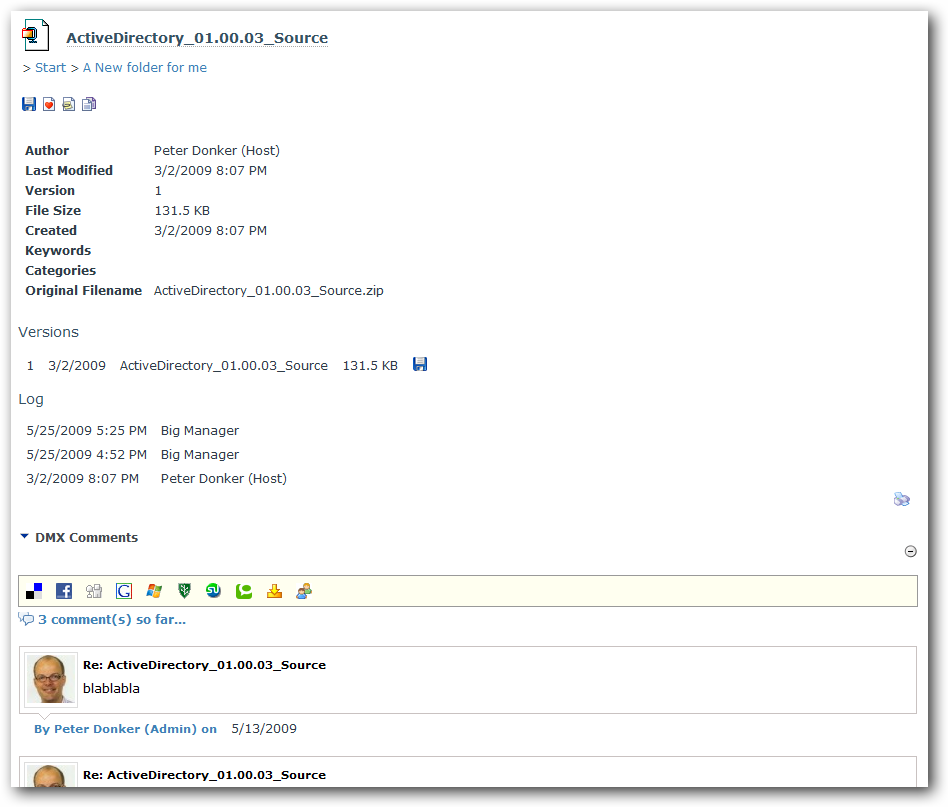Screen dimensions: 948x807
Task: Click the log entry 5/25/2009 5:25 PM
Action: pos(86,430)
